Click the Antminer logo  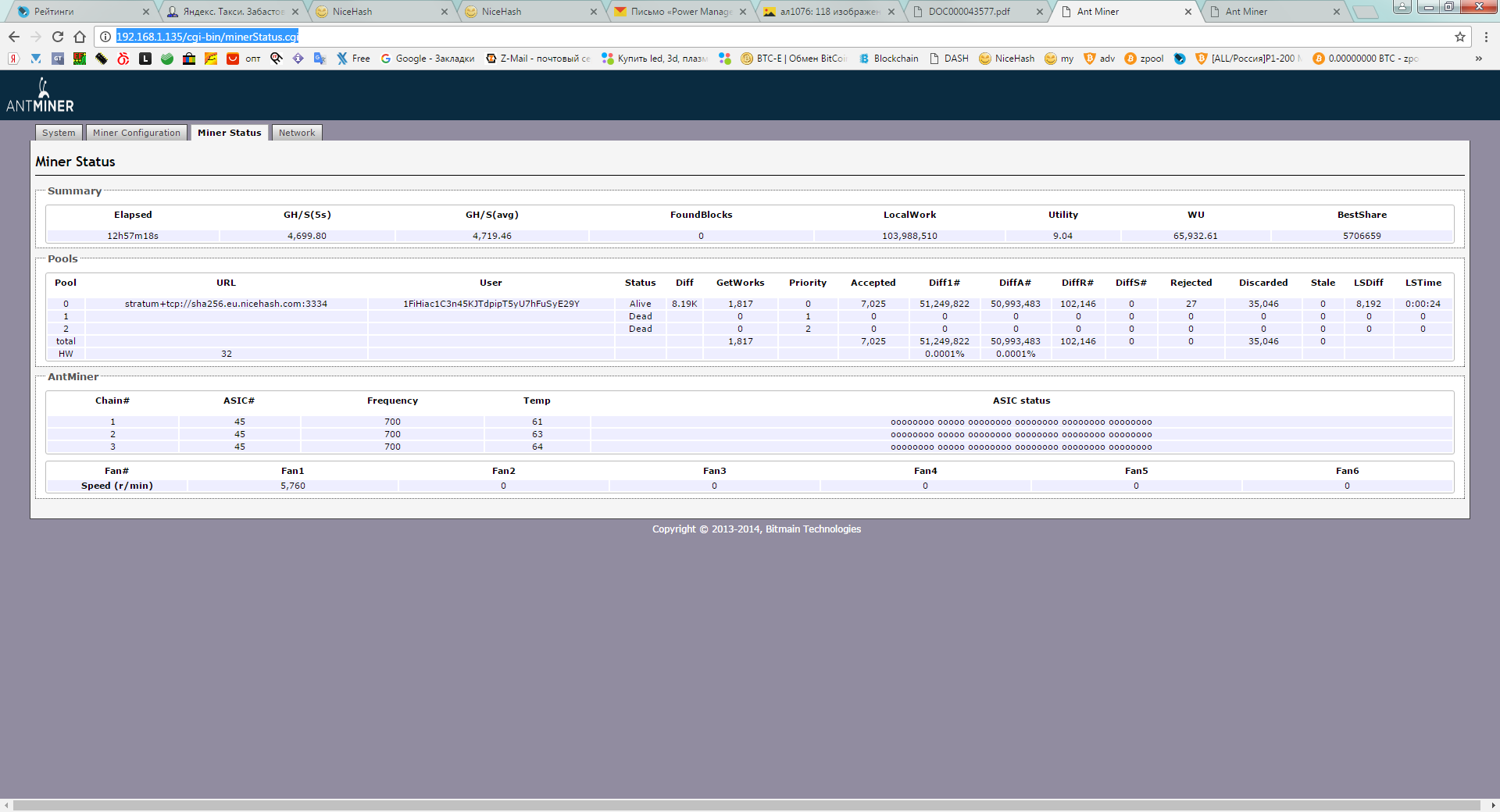[41, 96]
